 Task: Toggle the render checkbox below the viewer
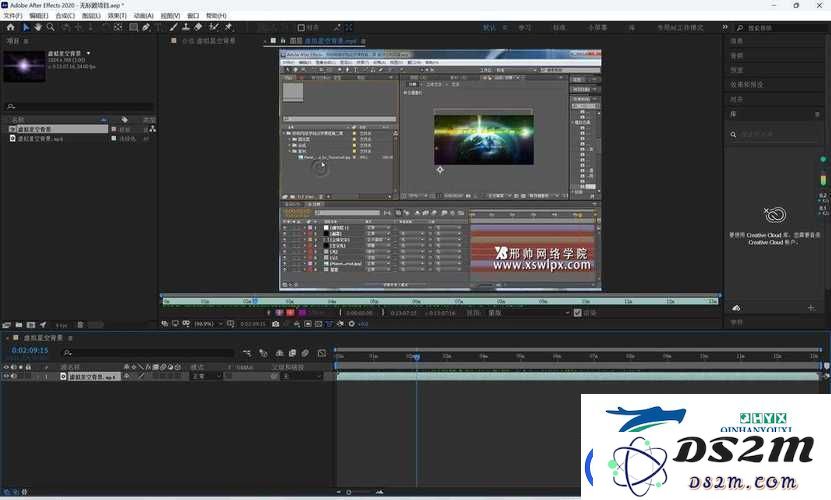click(578, 313)
